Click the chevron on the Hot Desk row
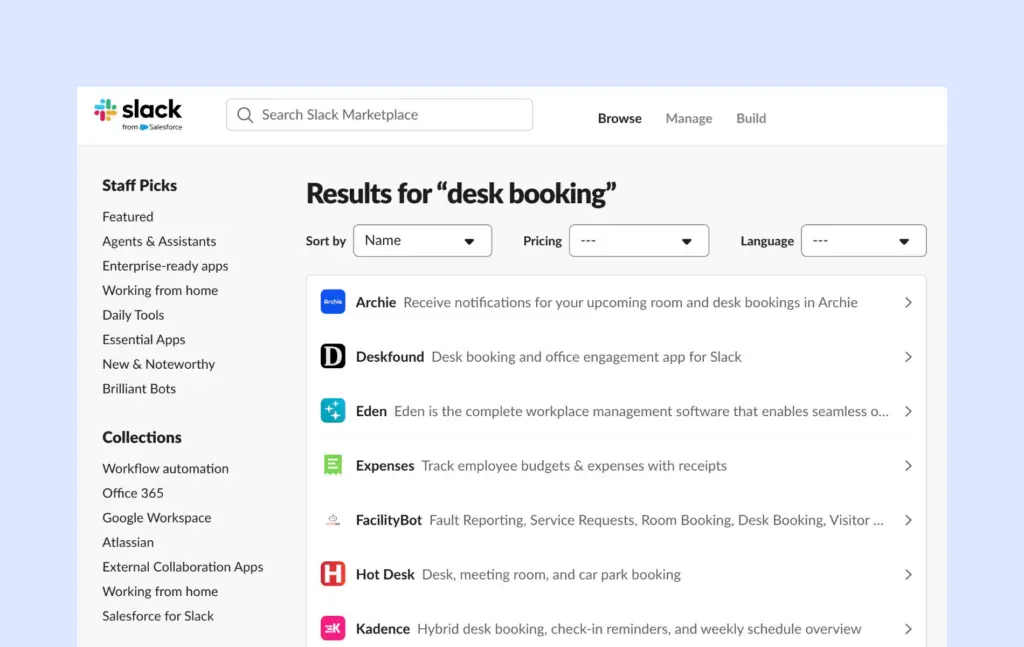Viewport: 1024px width, 647px height. pos(908,575)
